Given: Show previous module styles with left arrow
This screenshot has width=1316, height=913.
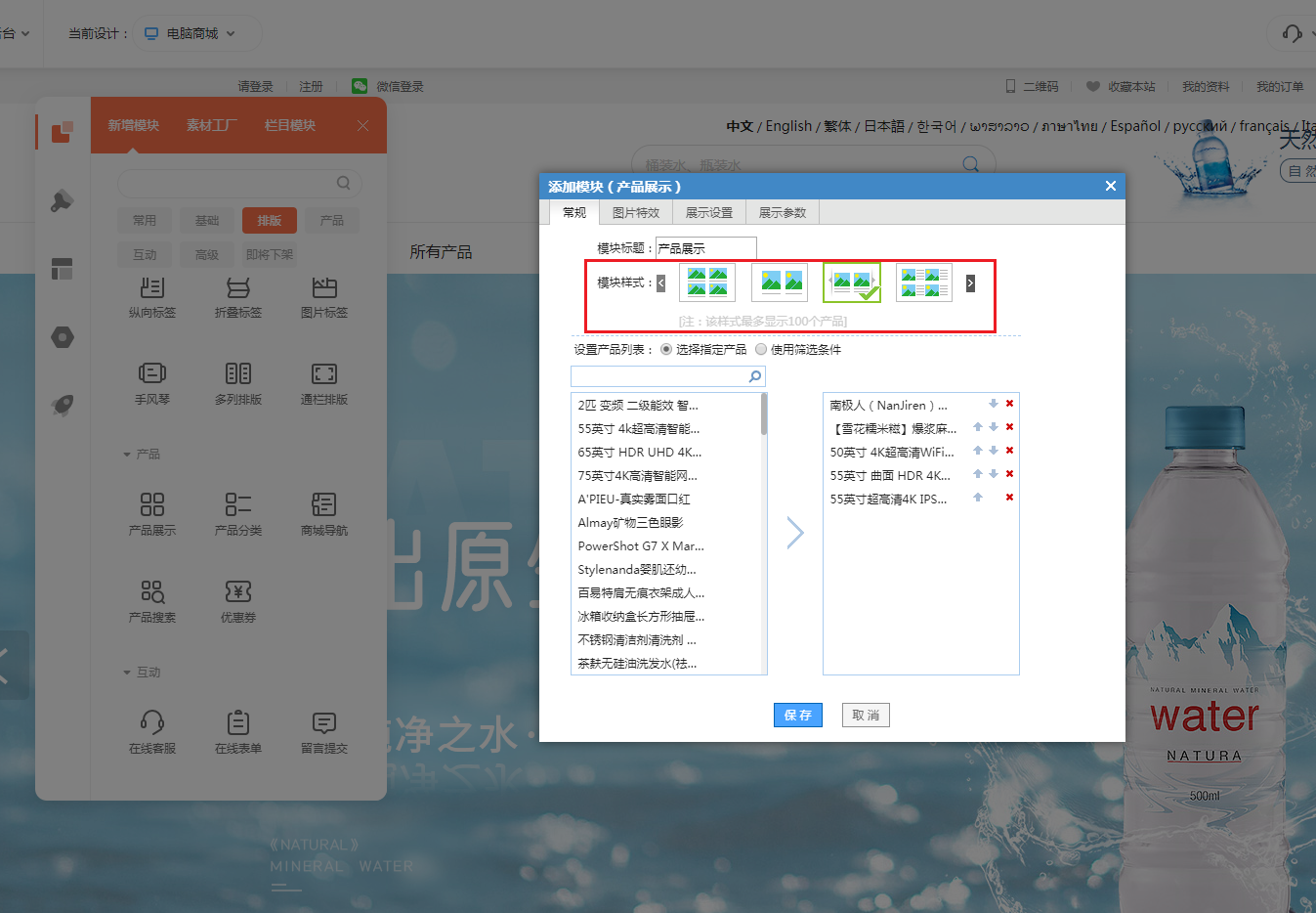Looking at the screenshot, I should pos(660,283).
